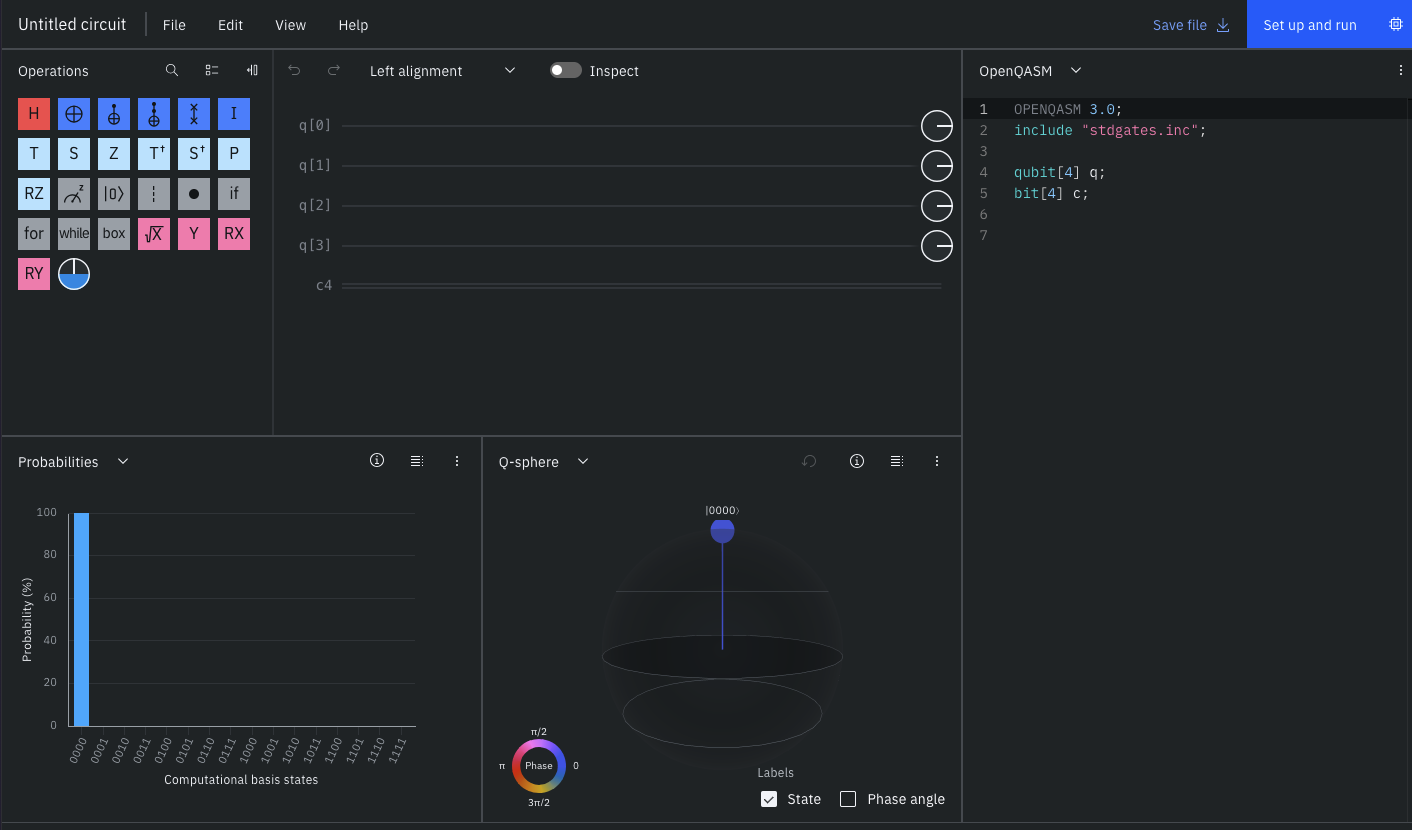
Task: Open the Help menu
Action: (353, 25)
